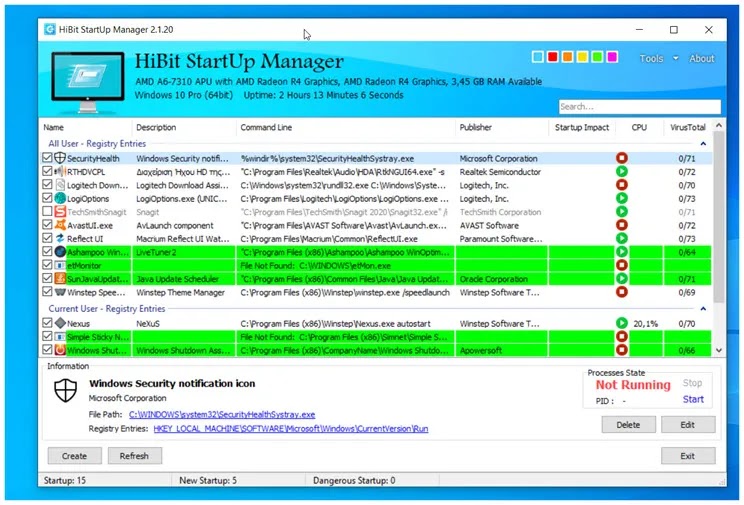Click the Search input field

[639, 106]
